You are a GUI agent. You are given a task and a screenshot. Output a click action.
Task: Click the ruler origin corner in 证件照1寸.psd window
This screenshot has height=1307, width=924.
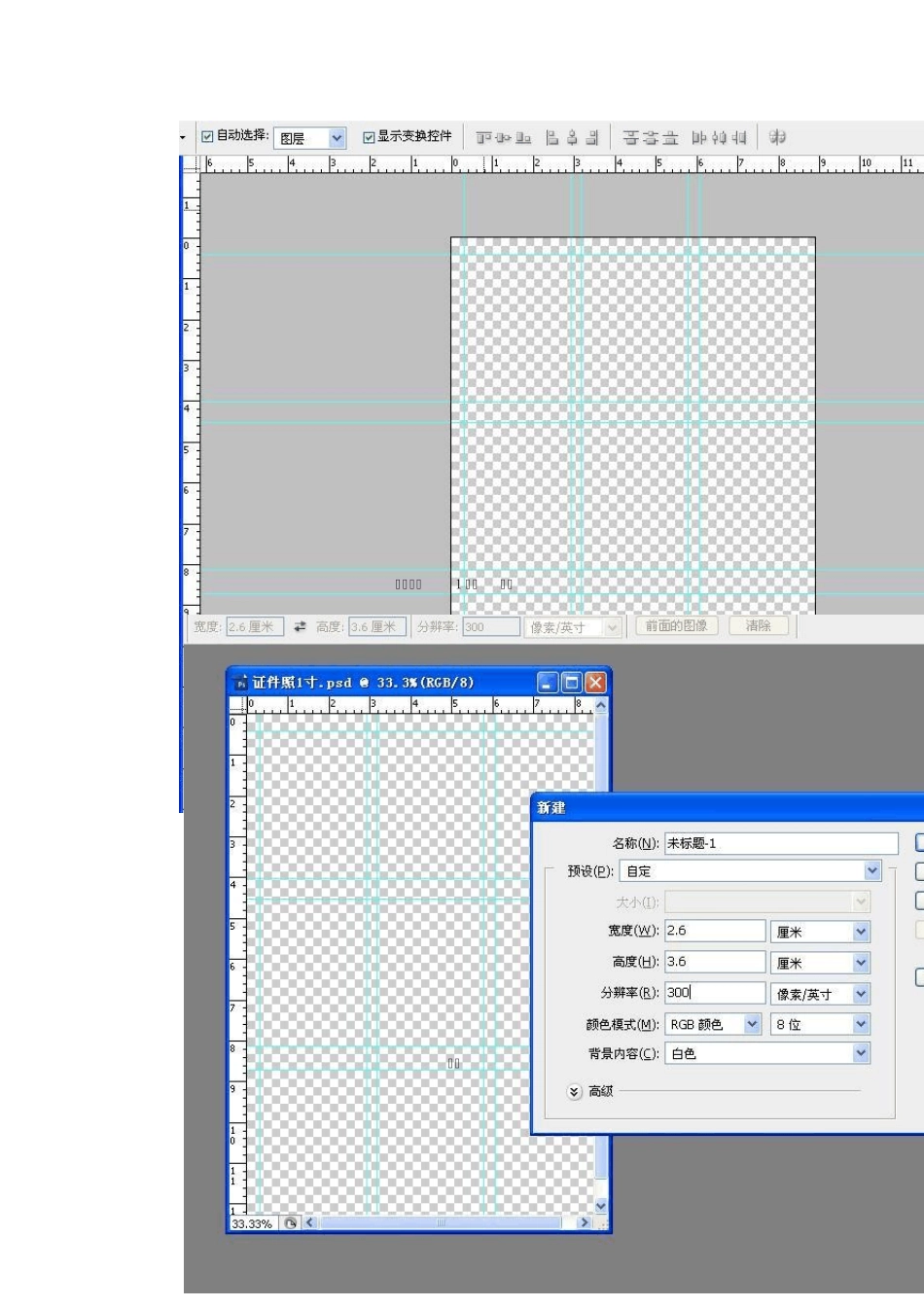tap(237, 706)
